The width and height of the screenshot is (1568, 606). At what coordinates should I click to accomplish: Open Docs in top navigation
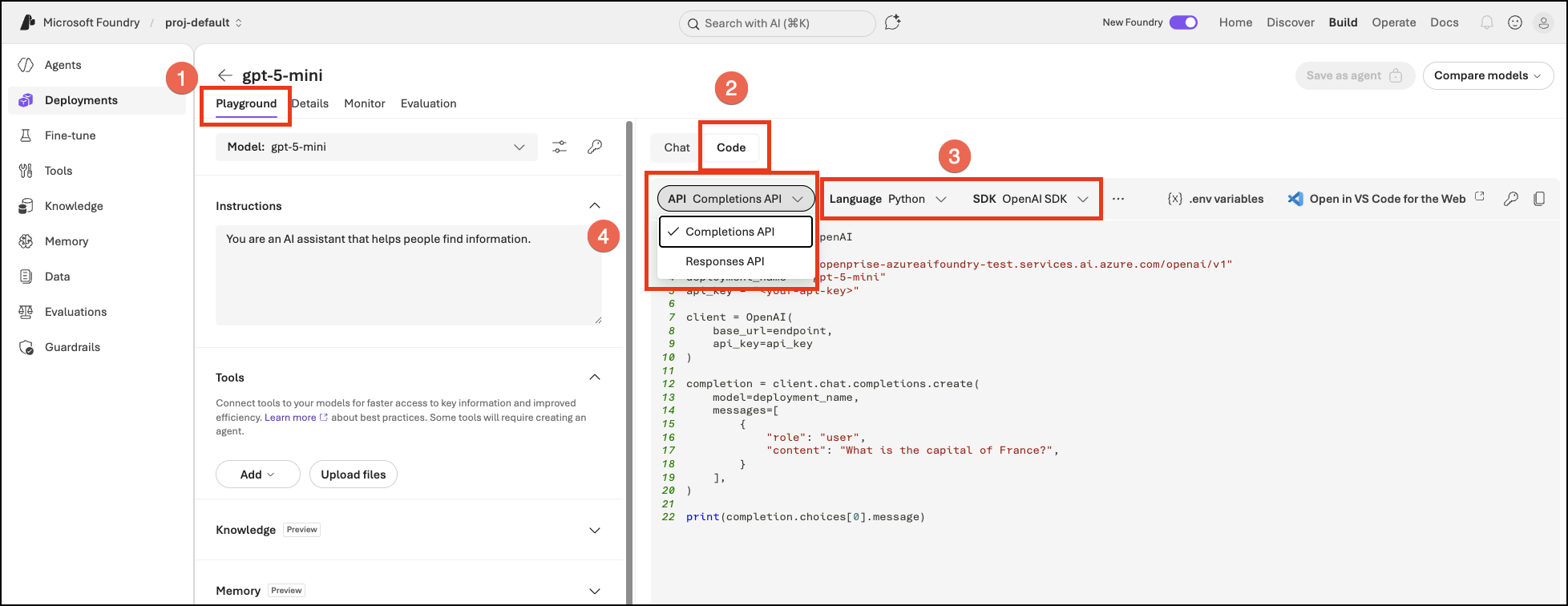[1445, 22]
